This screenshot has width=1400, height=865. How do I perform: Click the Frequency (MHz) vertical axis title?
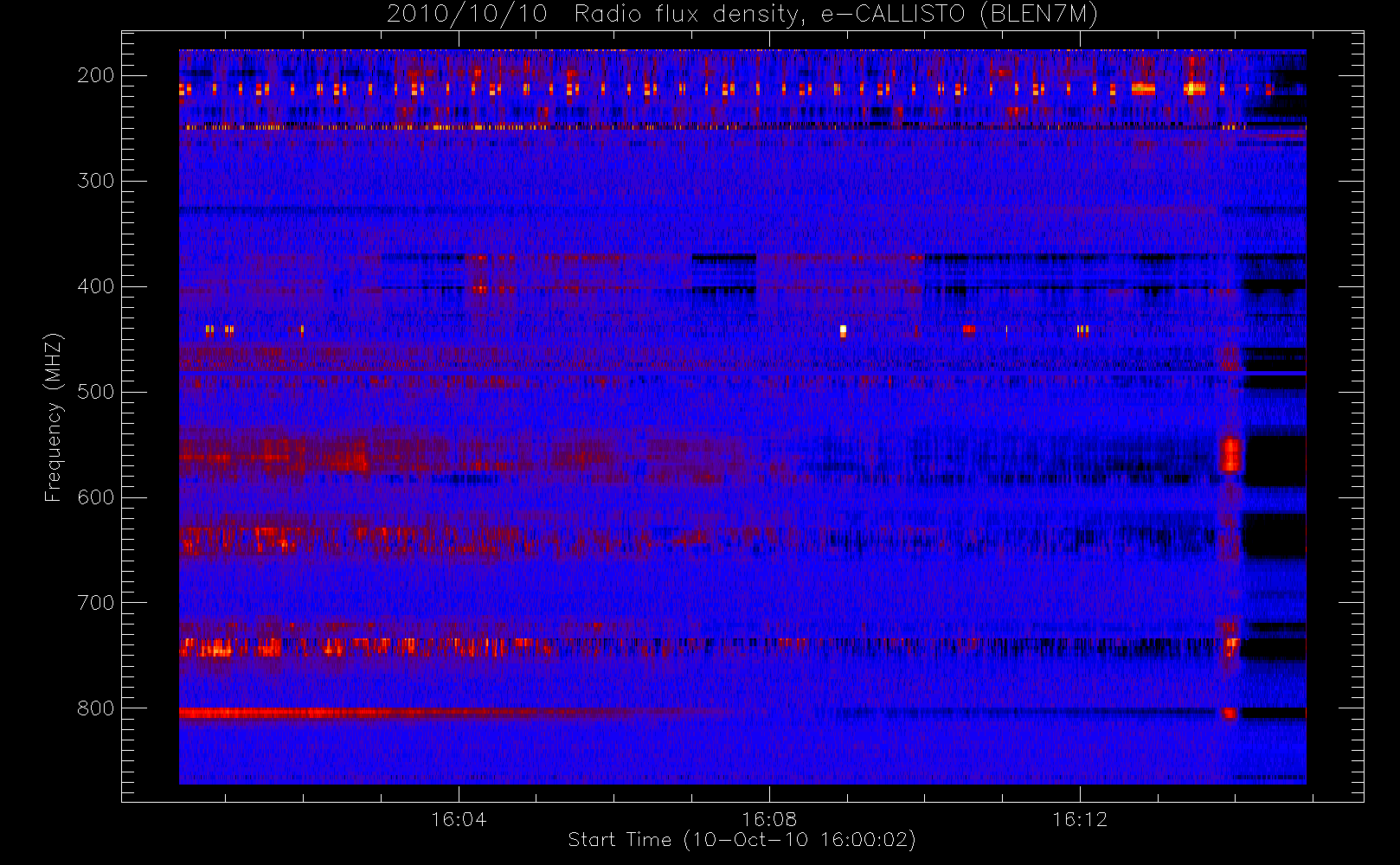point(54,417)
